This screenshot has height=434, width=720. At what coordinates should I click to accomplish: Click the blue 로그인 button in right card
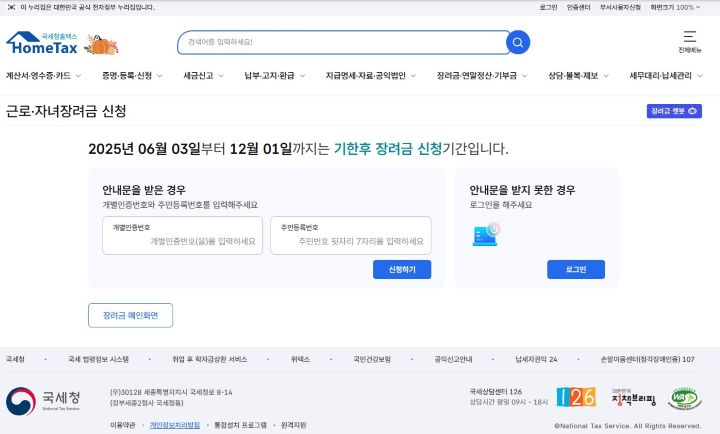(x=576, y=270)
